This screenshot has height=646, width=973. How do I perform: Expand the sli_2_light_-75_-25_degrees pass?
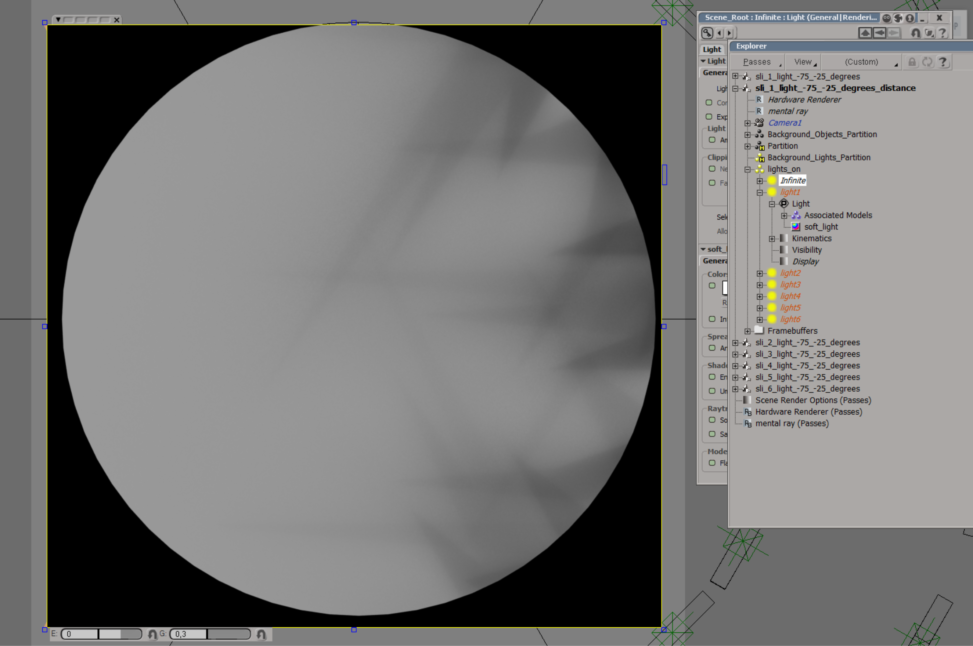(x=735, y=343)
